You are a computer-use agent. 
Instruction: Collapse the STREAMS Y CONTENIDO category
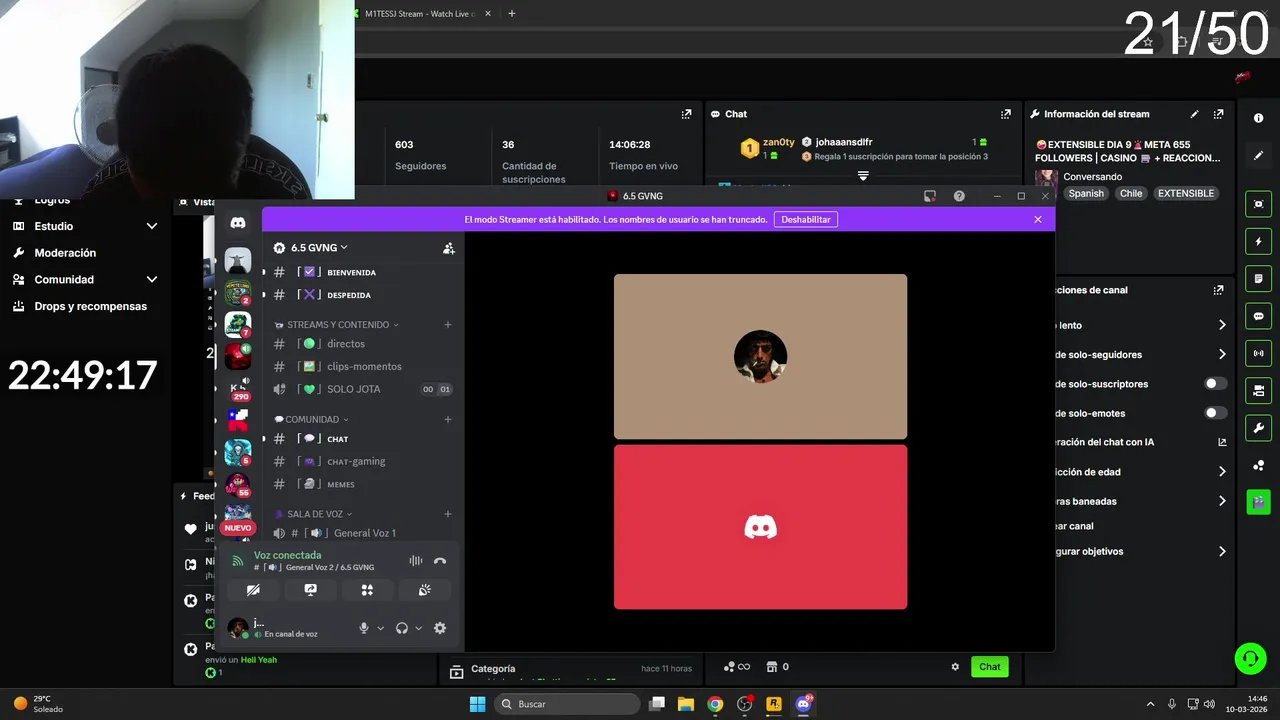pos(337,325)
